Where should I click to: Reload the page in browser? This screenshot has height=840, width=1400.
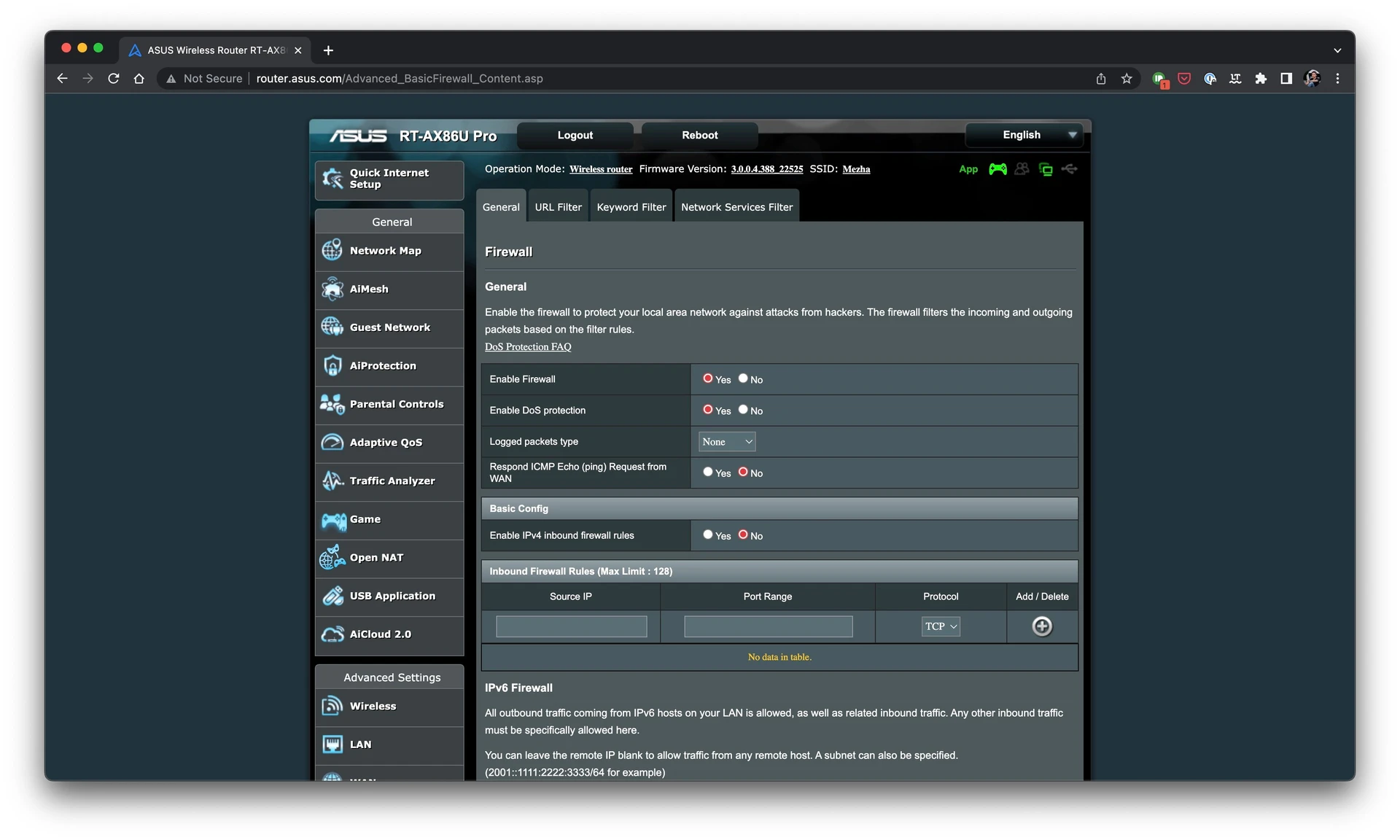(x=113, y=79)
